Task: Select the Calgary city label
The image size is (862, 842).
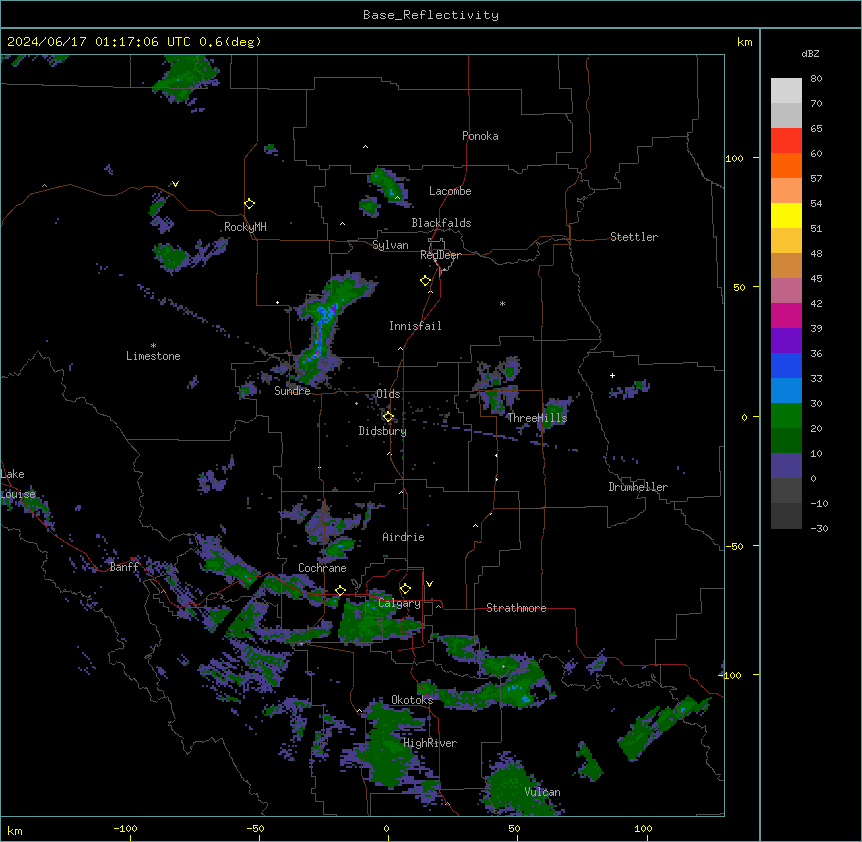Action: [399, 603]
